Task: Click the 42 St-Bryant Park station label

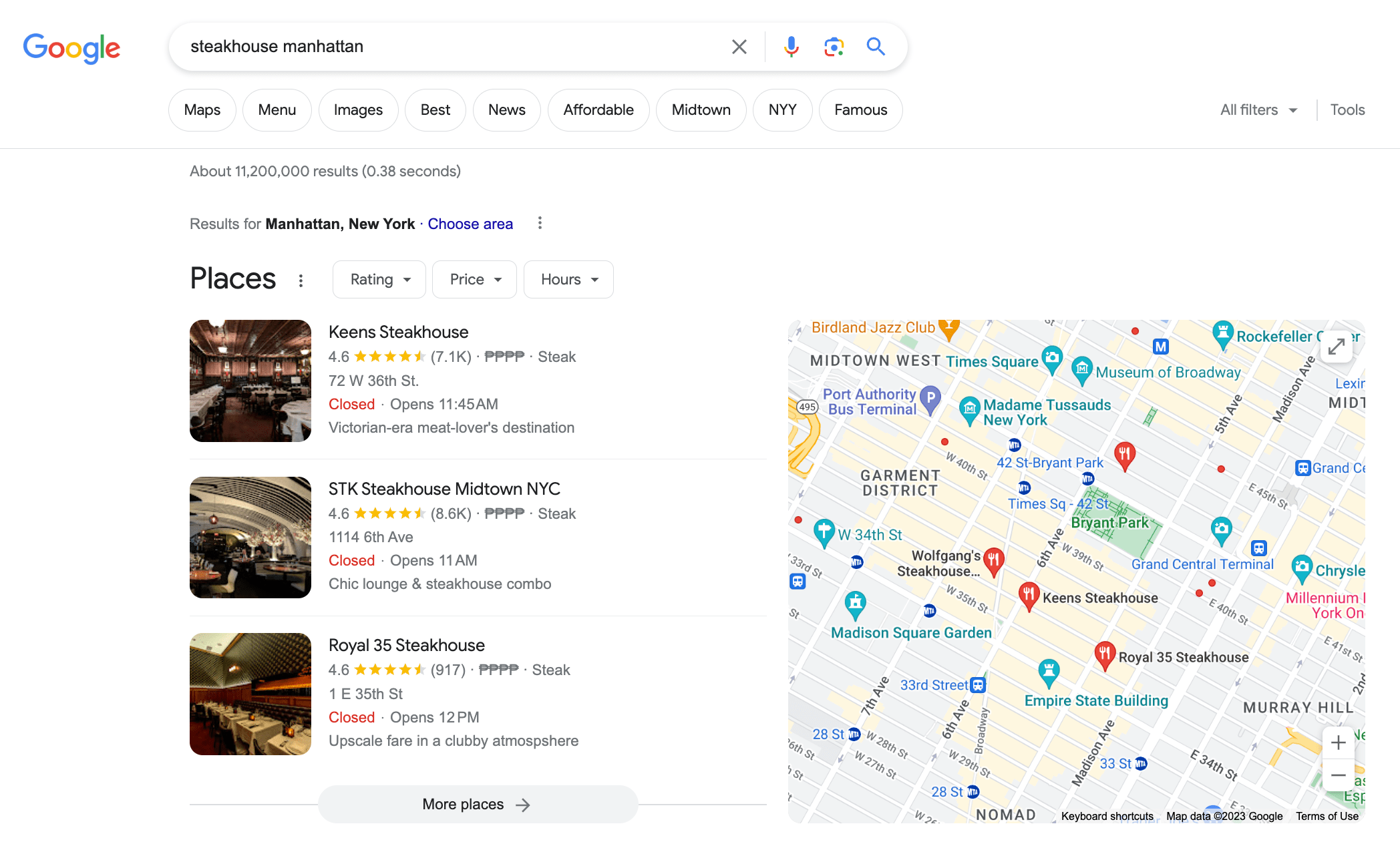Action: coord(1050,462)
